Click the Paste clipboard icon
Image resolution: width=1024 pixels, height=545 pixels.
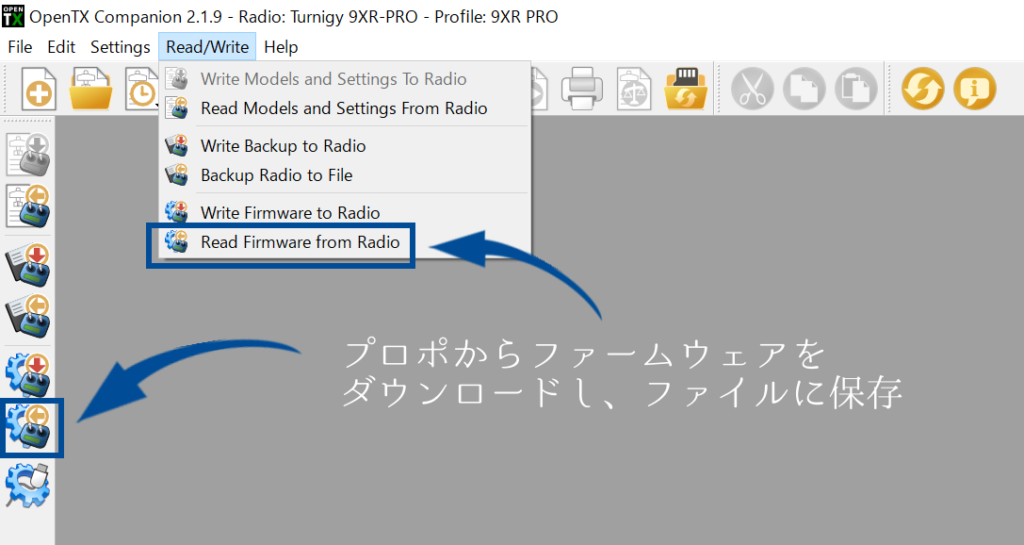[856, 88]
